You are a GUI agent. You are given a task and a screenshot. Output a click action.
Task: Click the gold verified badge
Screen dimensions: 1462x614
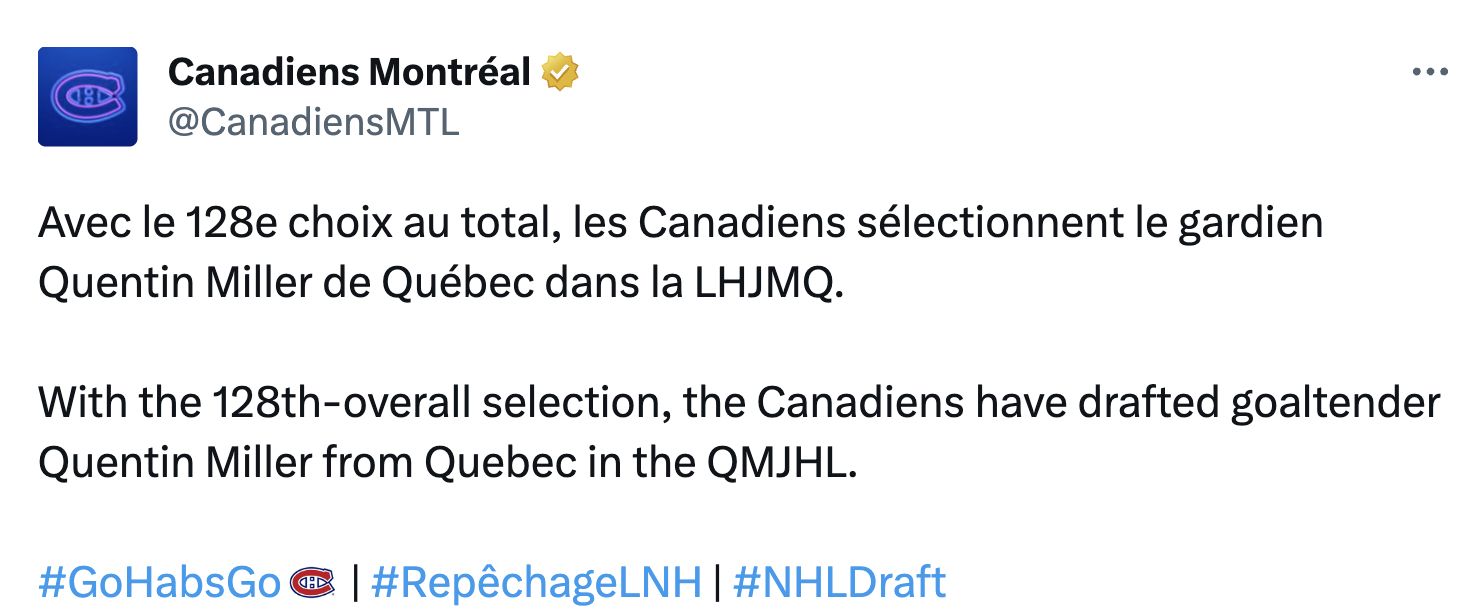(x=560, y=70)
